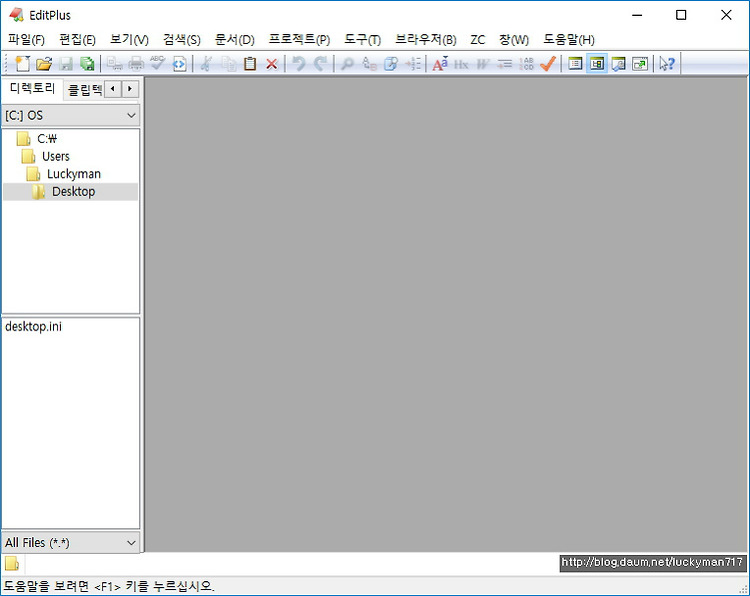Image resolution: width=750 pixels, height=596 pixels.
Task: Select the desktop.ini file
Action: pos(33,327)
